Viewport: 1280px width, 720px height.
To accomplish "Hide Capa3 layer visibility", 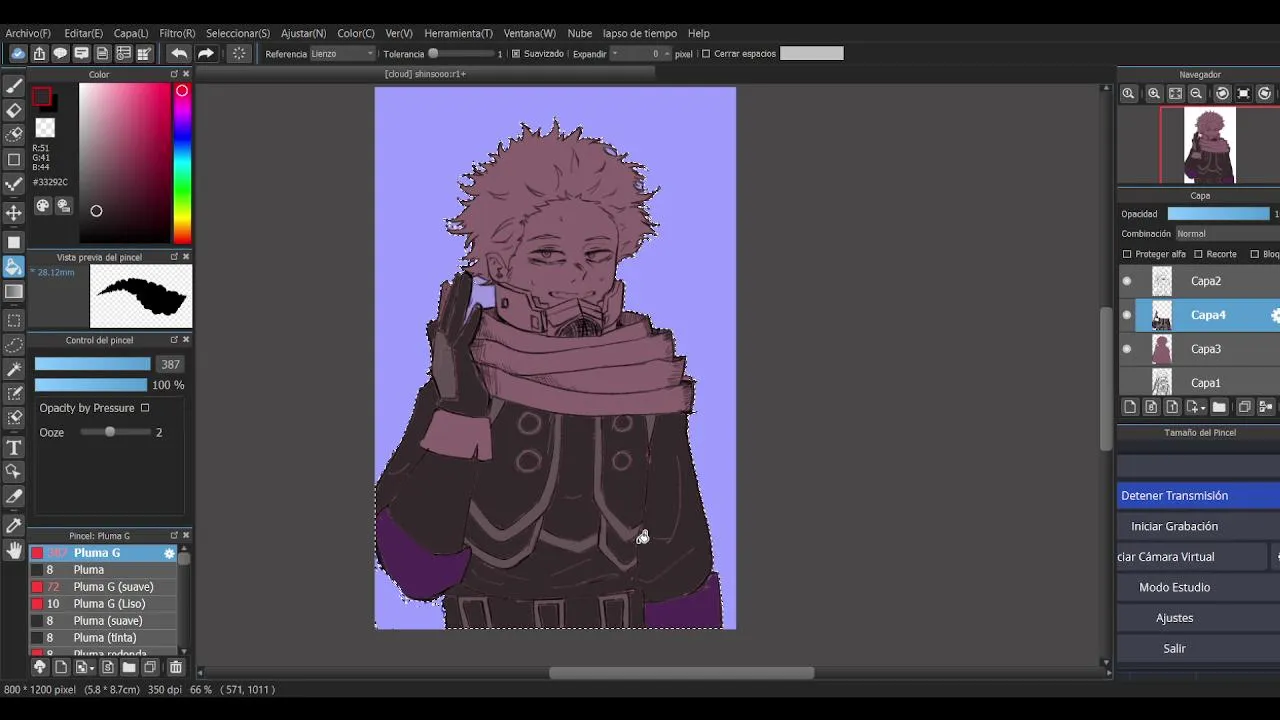I will (1127, 349).
